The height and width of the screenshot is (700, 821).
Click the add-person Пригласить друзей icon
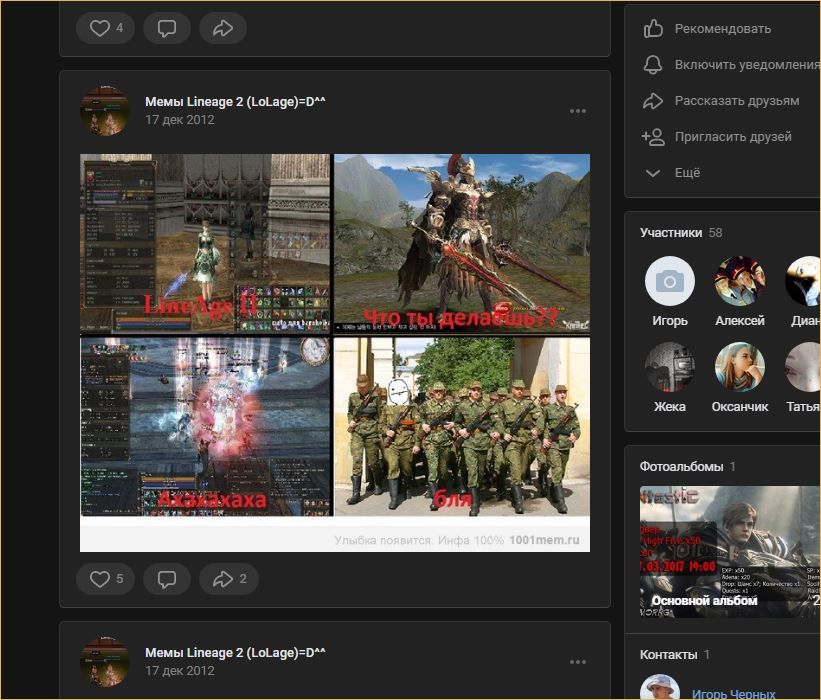pos(653,137)
